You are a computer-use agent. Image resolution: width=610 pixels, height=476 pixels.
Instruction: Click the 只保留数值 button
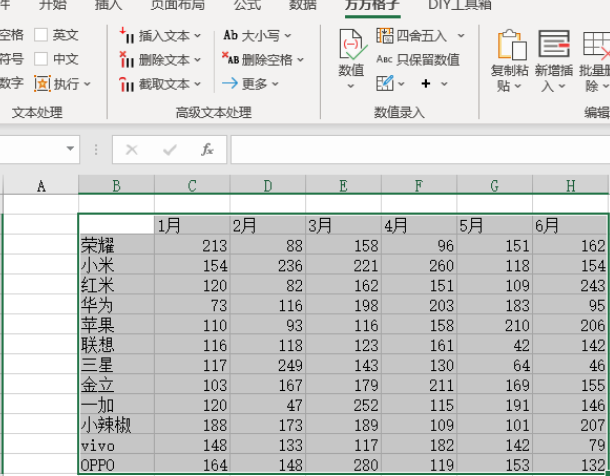[418, 60]
